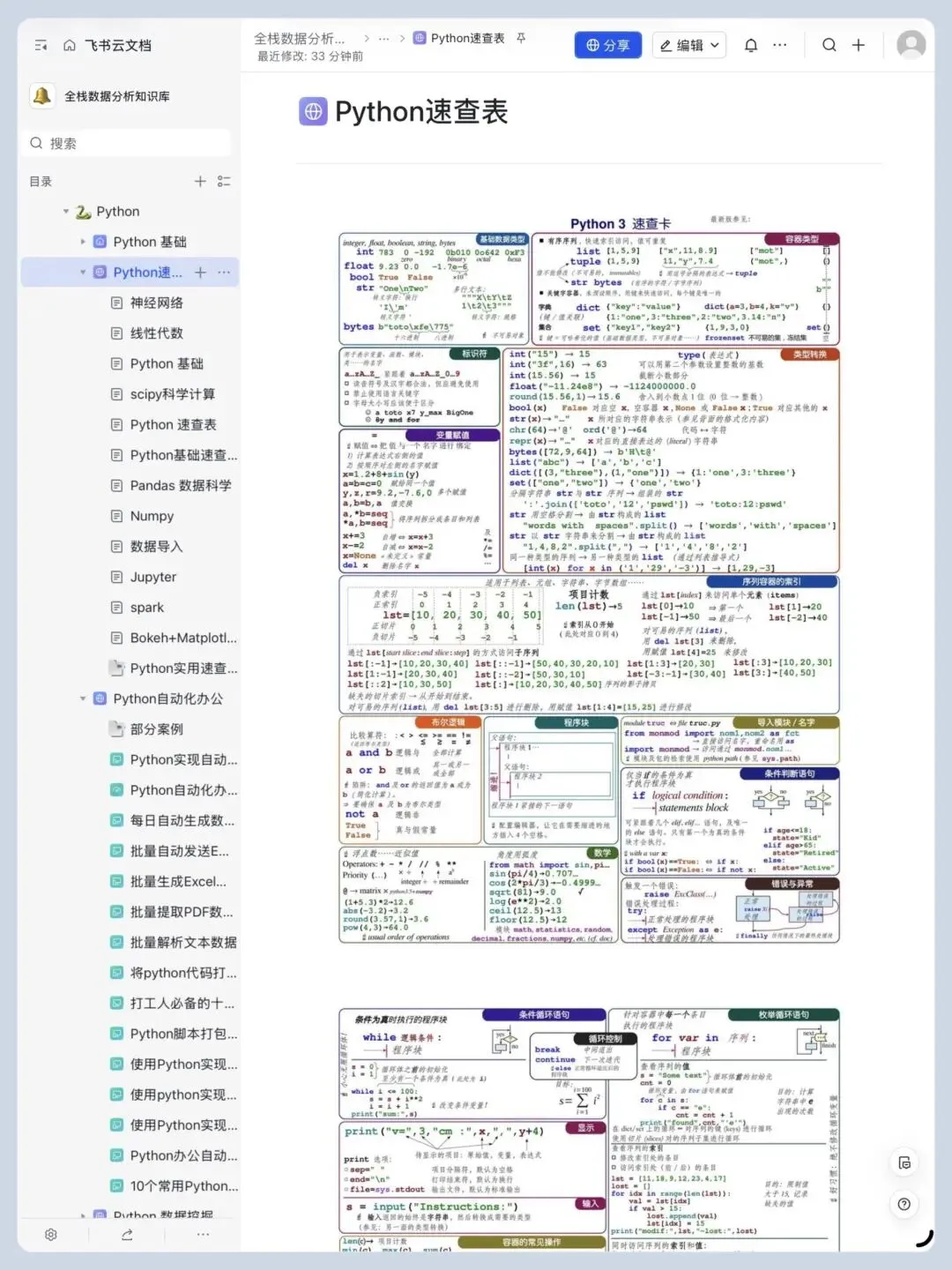The image size is (952, 1270).
Task: Collapse the Python tree node arrow
Action: [66, 212]
